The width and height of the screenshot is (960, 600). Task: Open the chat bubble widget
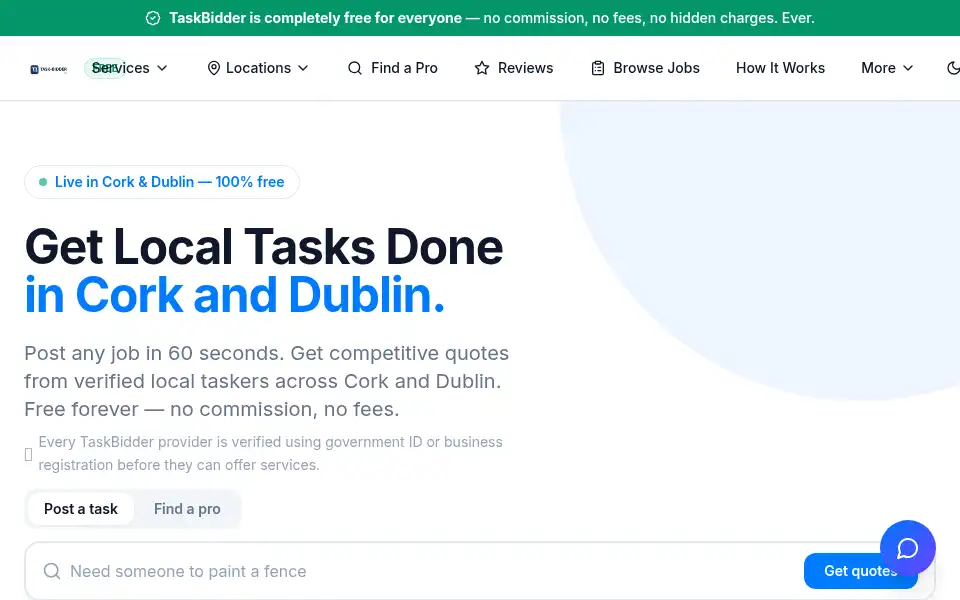tap(907, 548)
